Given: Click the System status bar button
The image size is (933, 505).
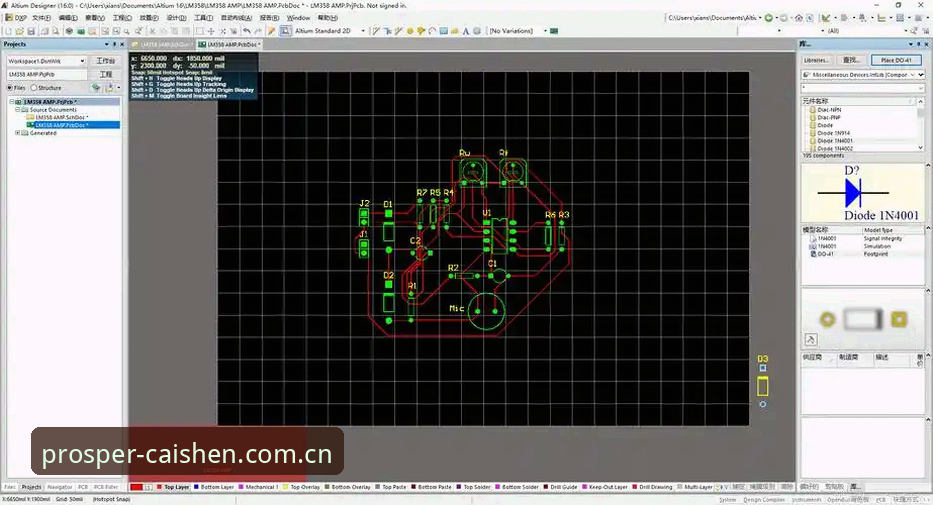Looking at the screenshot, I should 727,500.
